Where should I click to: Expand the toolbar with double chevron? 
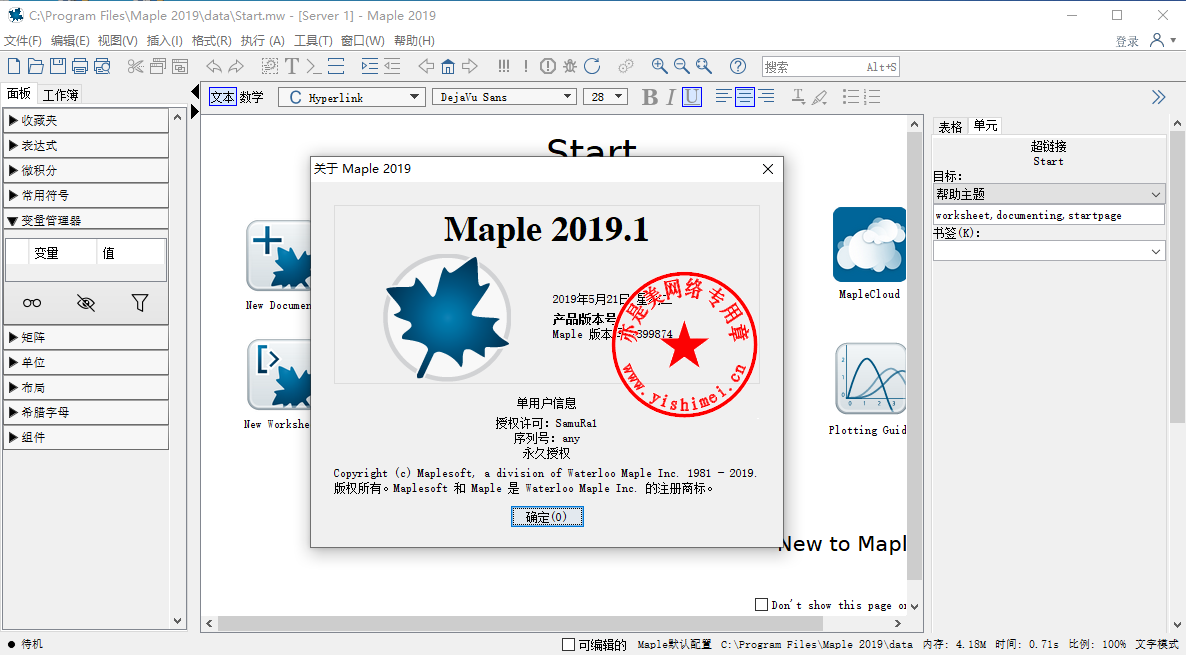[1159, 97]
